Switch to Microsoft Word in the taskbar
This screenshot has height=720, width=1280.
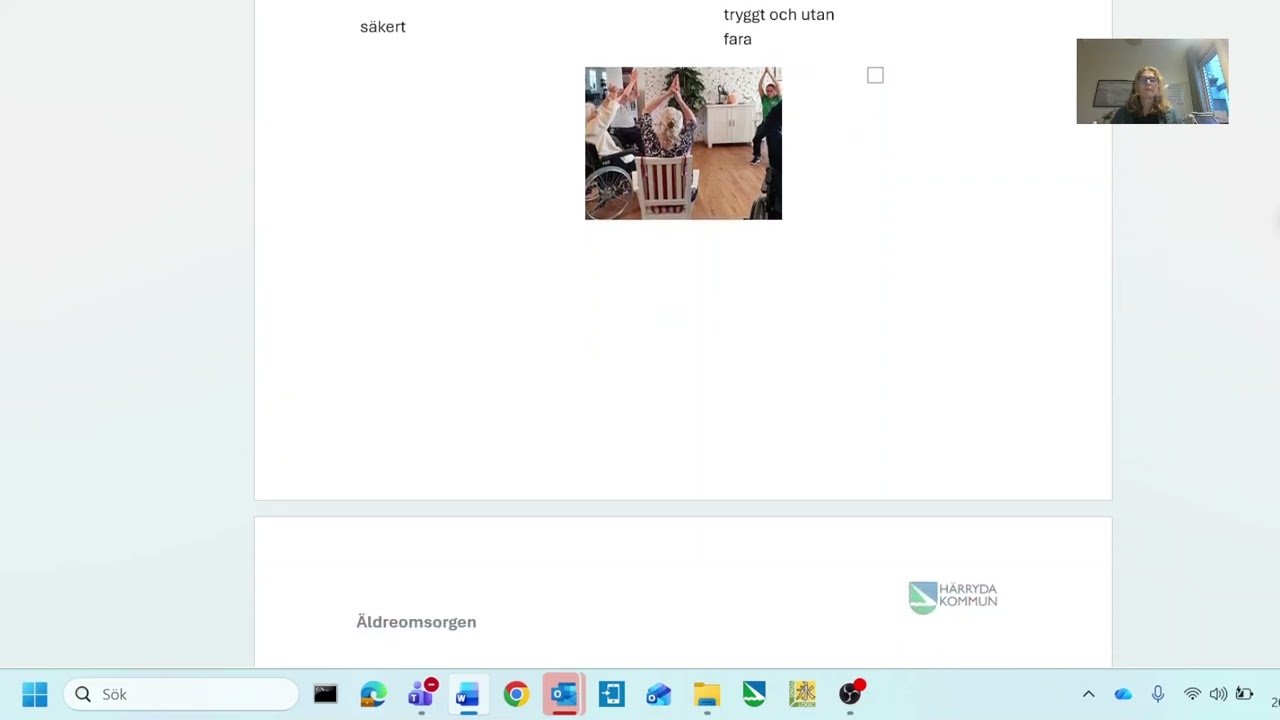tap(467, 694)
